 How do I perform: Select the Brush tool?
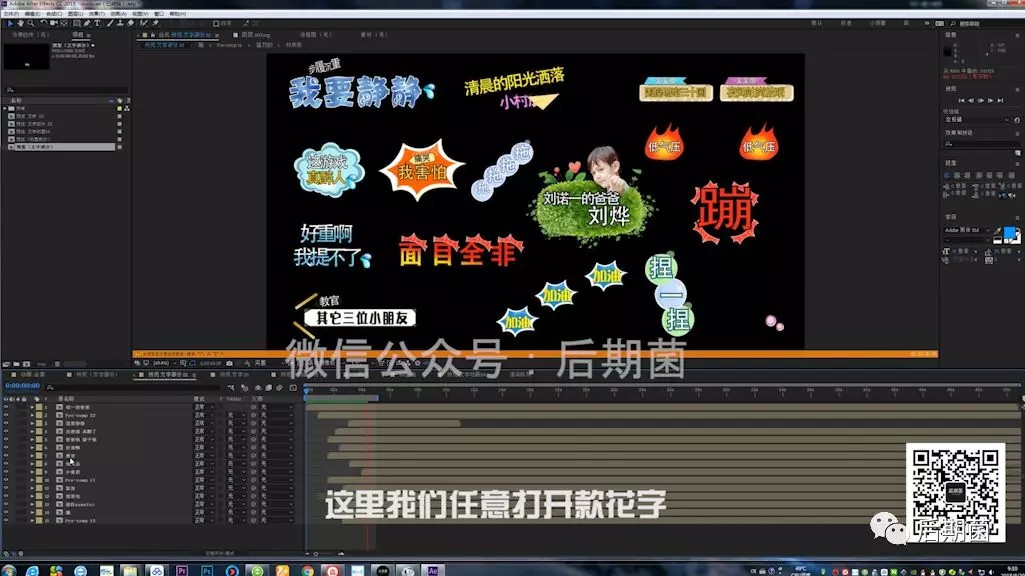tap(110, 23)
